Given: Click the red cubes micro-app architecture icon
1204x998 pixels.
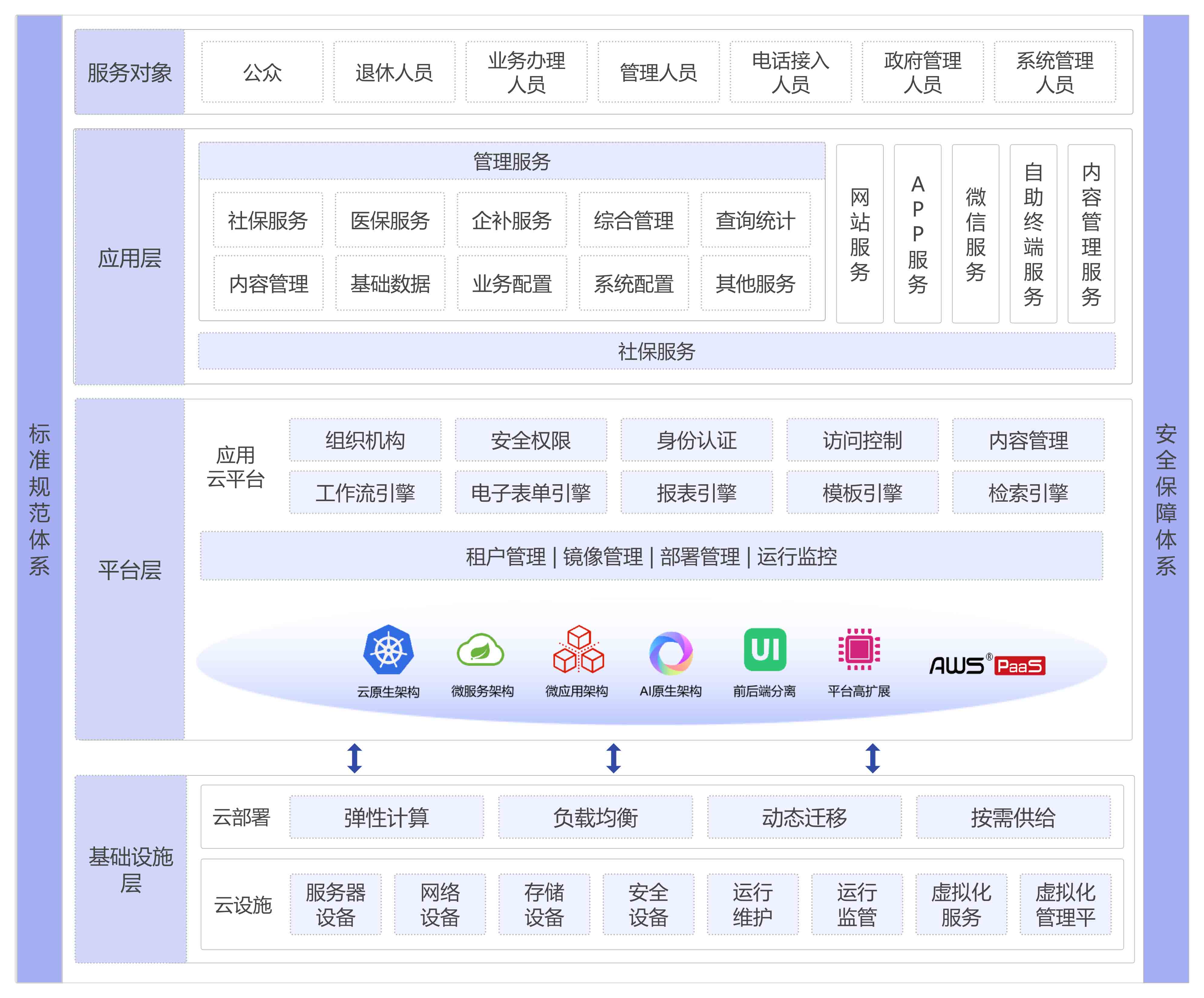Looking at the screenshot, I should click(x=578, y=649).
